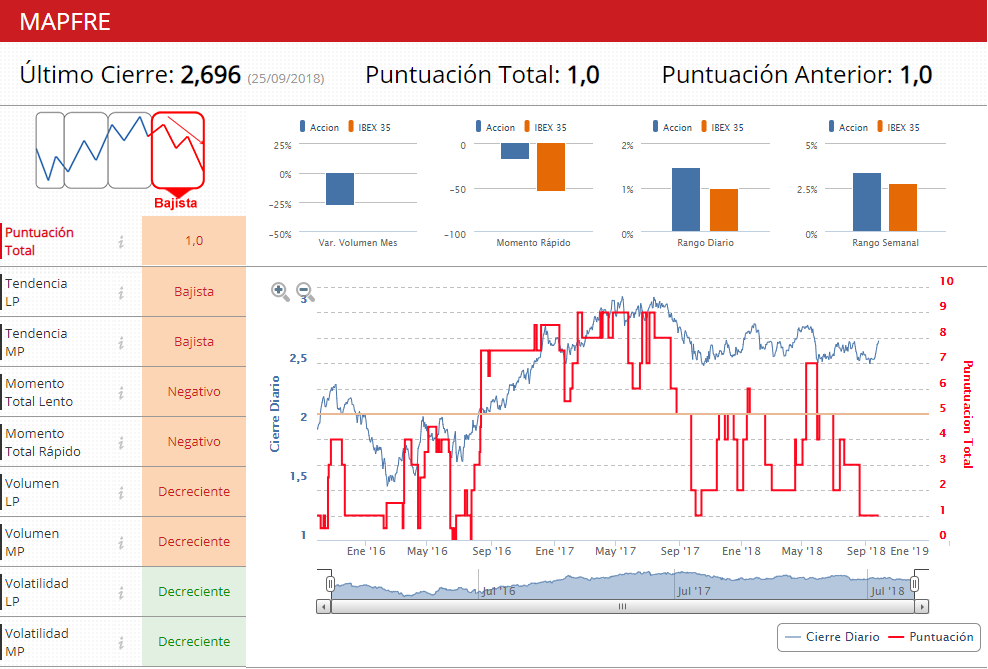Click the Ene '16 axis label
Image resolution: width=988 pixels, height=669 pixels.
click(x=366, y=551)
